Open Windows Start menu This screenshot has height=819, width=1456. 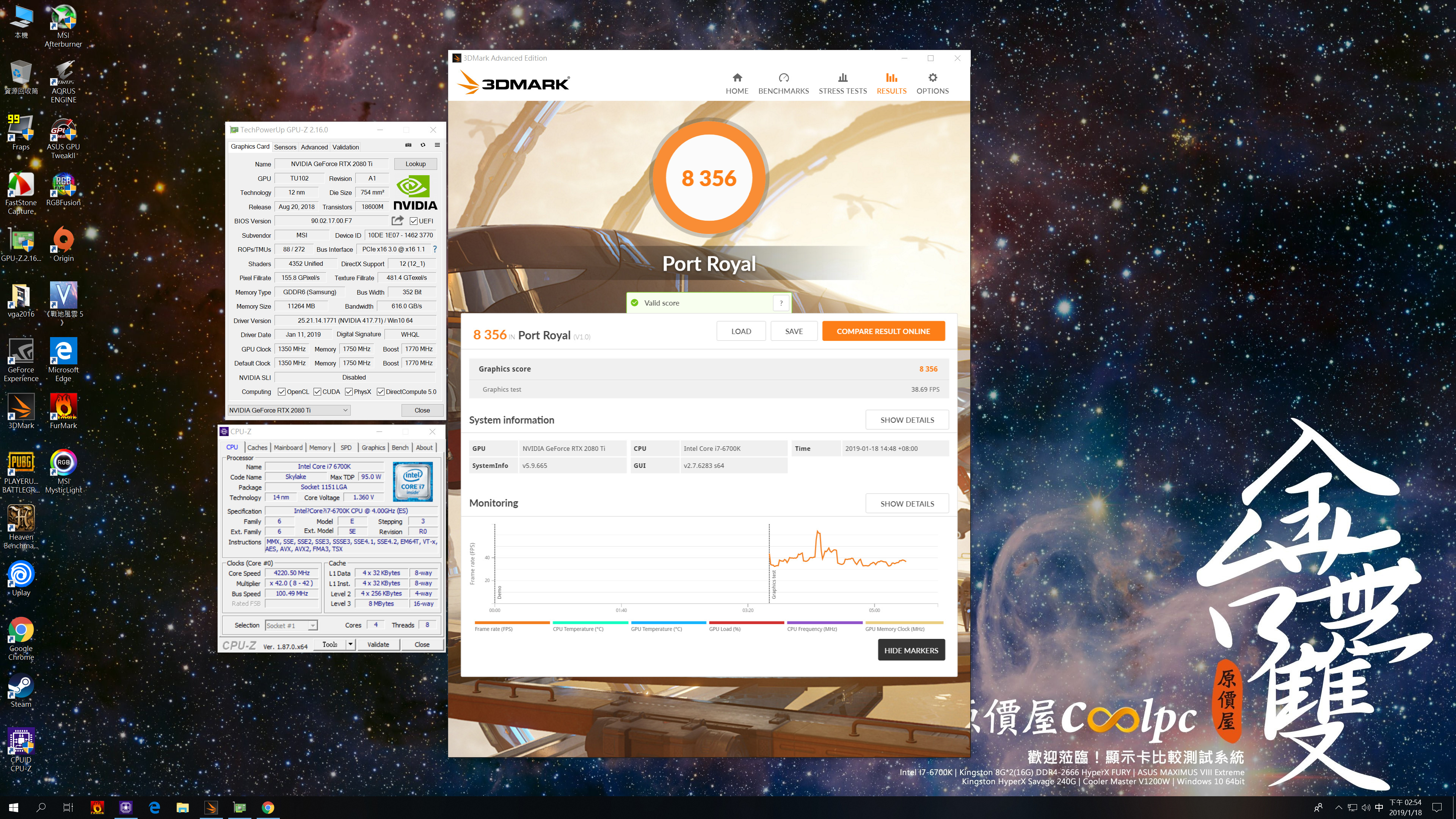tap(14, 807)
